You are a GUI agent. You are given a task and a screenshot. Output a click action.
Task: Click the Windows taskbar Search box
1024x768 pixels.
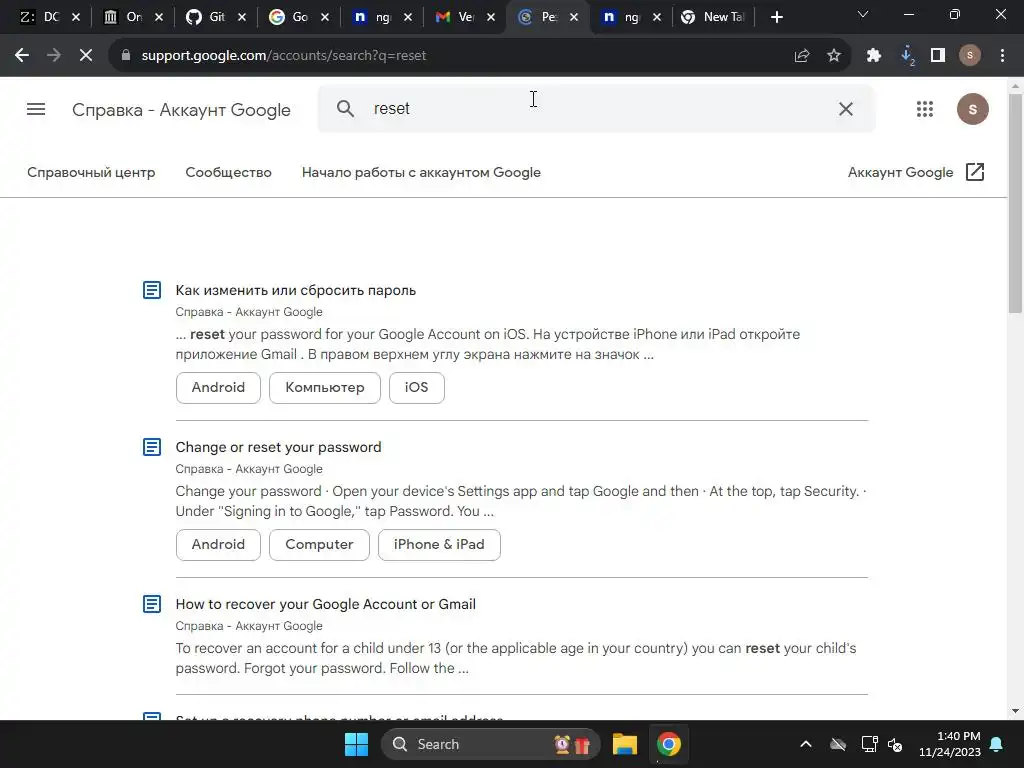[x=490, y=744]
